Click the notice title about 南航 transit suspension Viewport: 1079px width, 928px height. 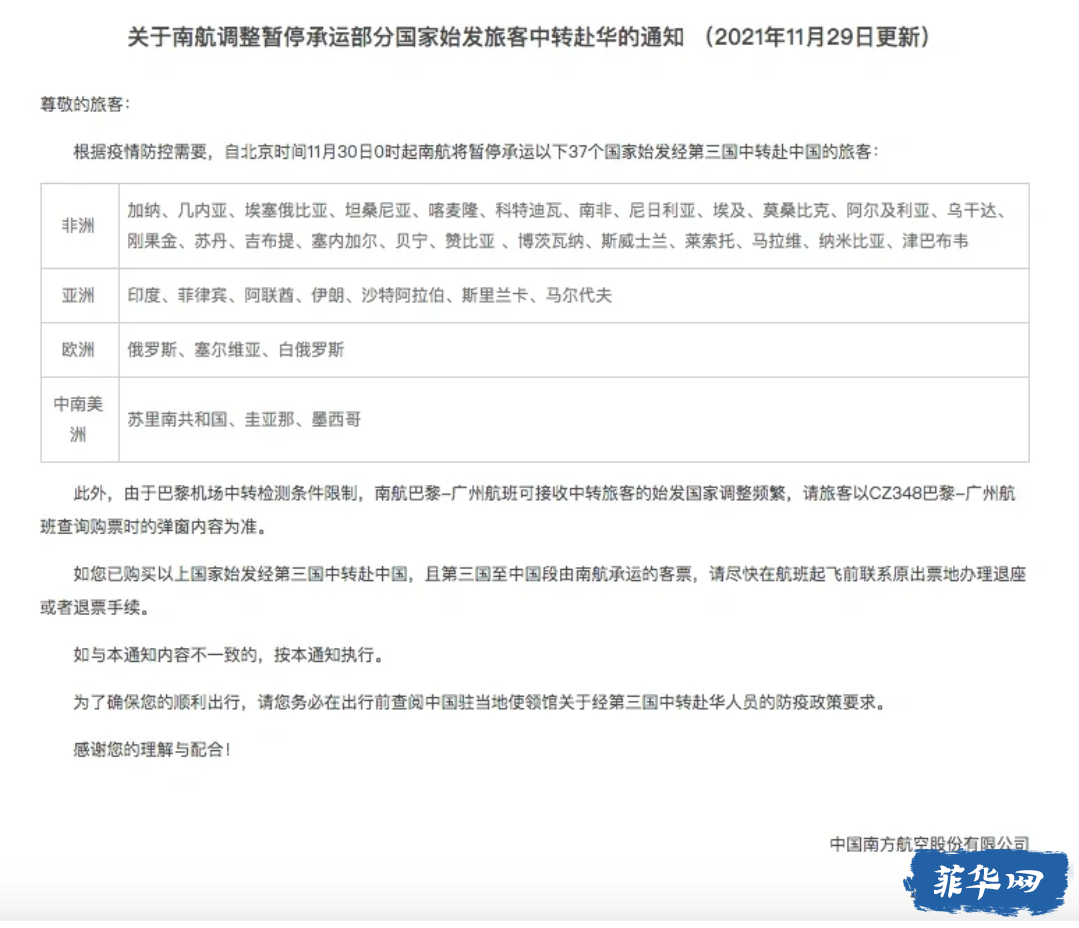[x=528, y=36]
